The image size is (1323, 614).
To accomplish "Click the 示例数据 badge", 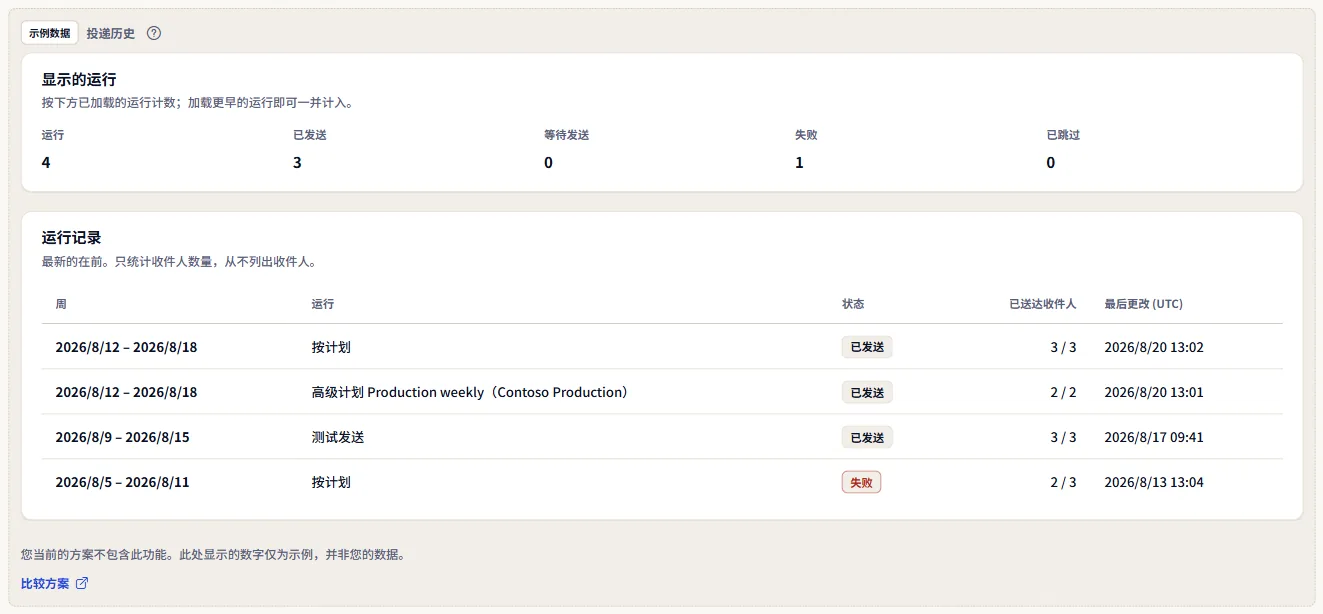I will pyautogui.click(x=50, y=33).
